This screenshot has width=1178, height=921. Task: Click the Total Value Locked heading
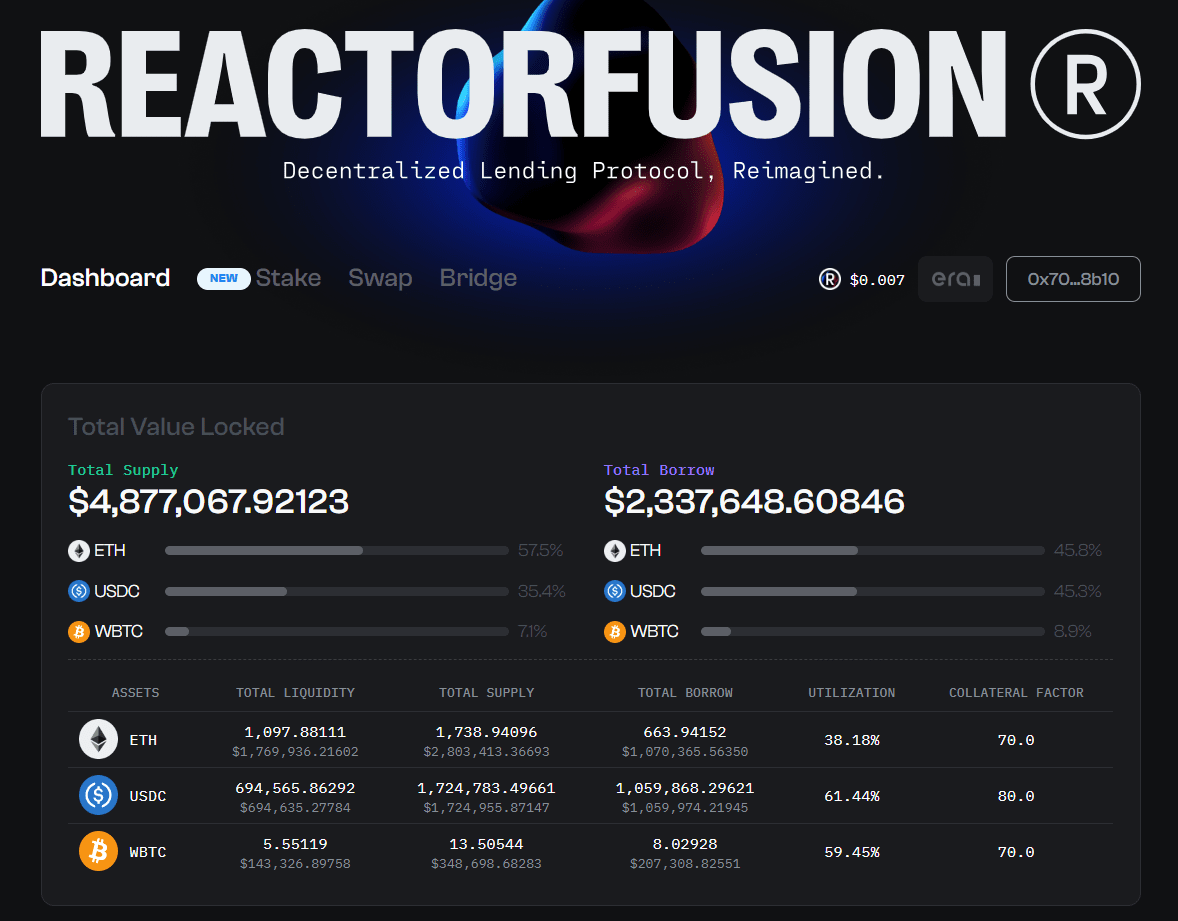point(176,427)
